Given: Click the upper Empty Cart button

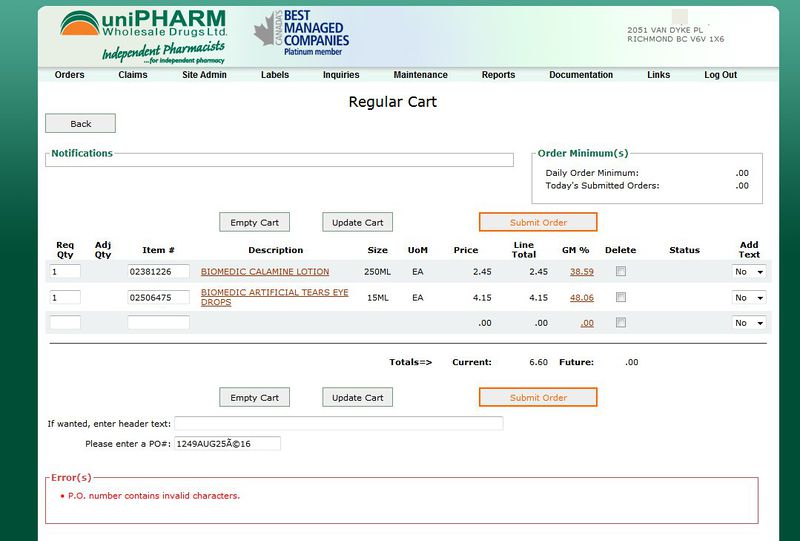Looking at the screenshot, I should (x=255, y=223).
